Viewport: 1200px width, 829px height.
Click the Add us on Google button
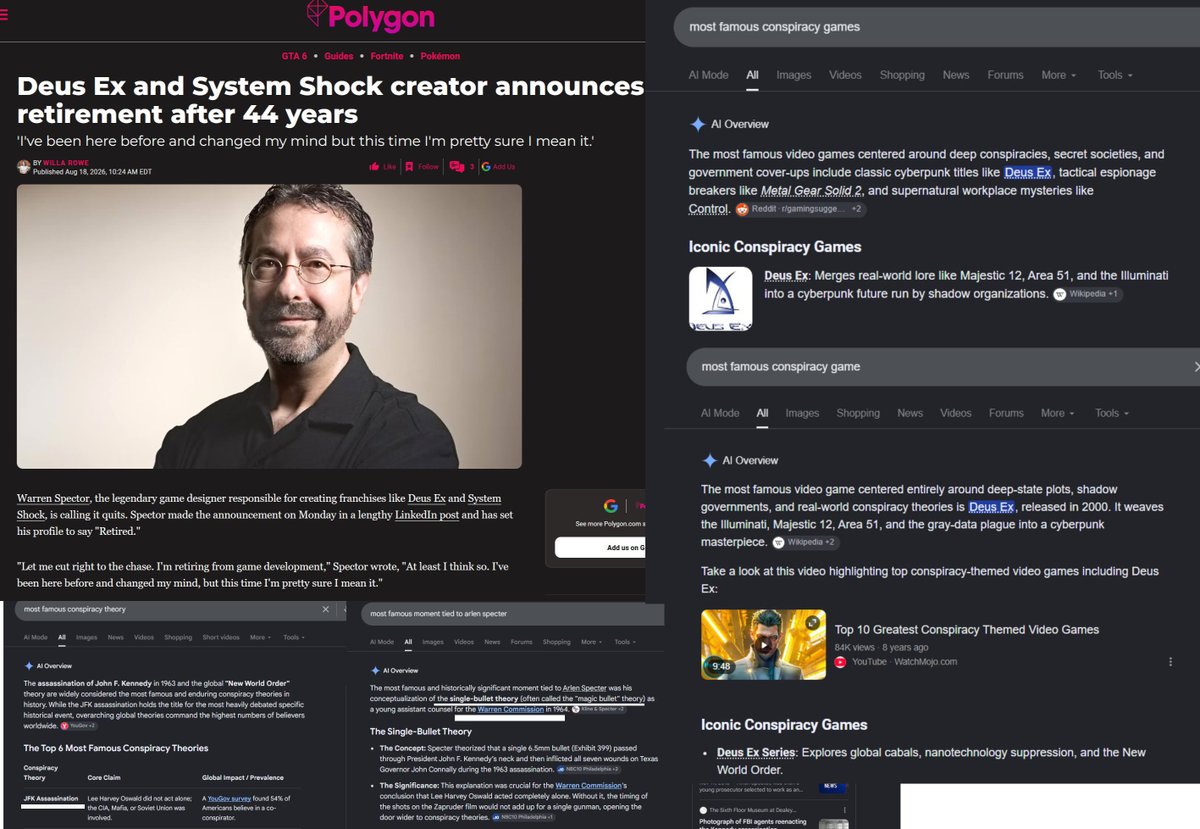click(x=600, y=547)
